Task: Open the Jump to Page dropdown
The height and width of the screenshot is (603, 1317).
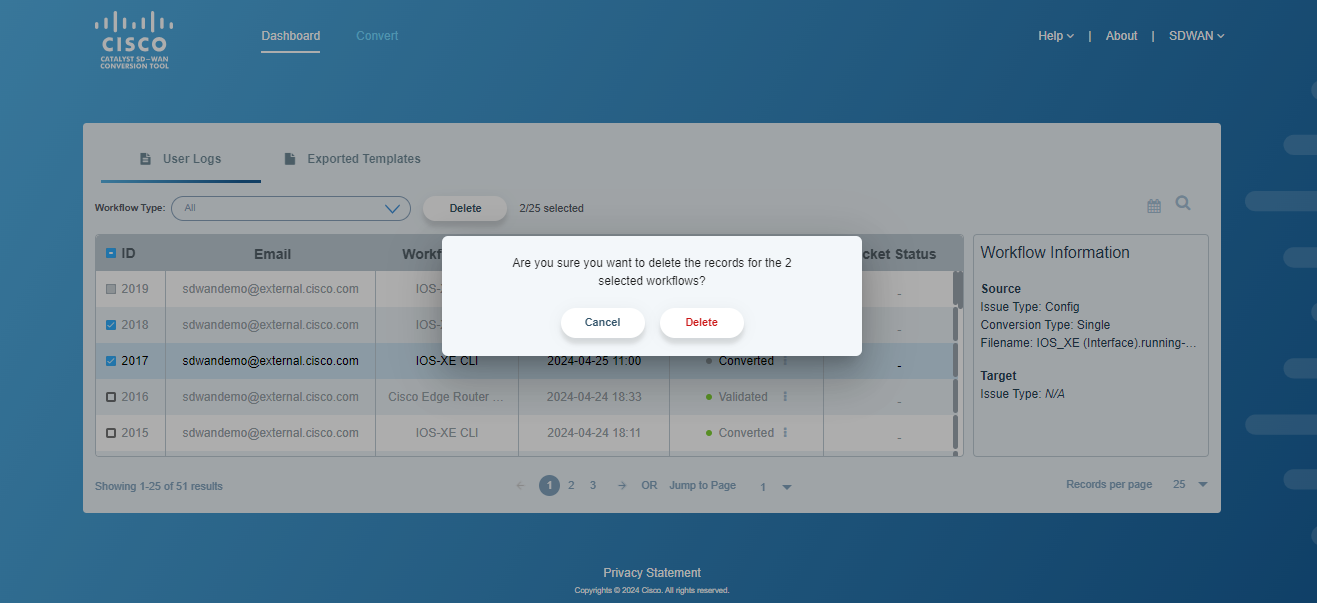Action: (775, 486)
